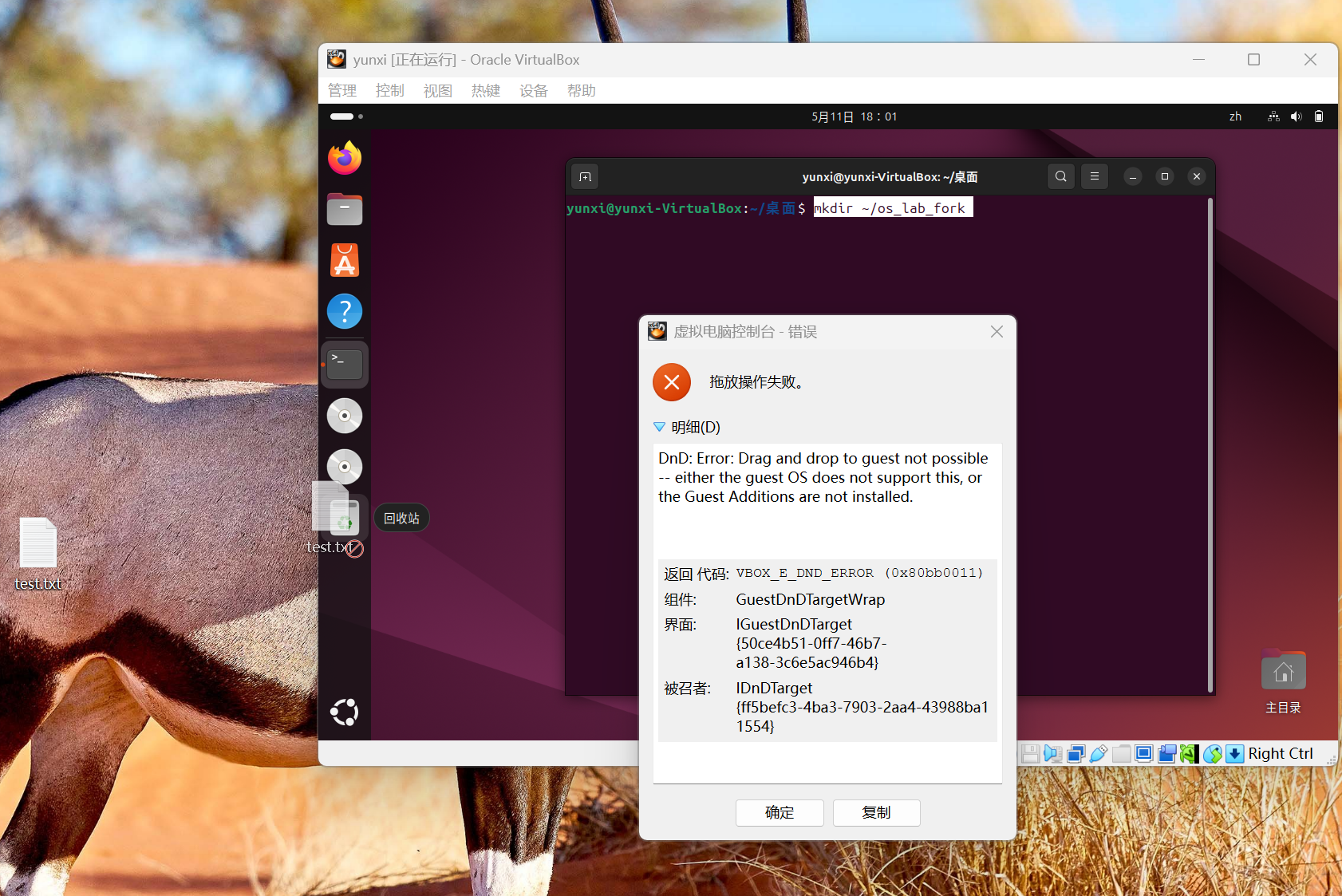Select test.txt file on Windows desktop
Screen dimensions: 1342x896
(37, 555)
